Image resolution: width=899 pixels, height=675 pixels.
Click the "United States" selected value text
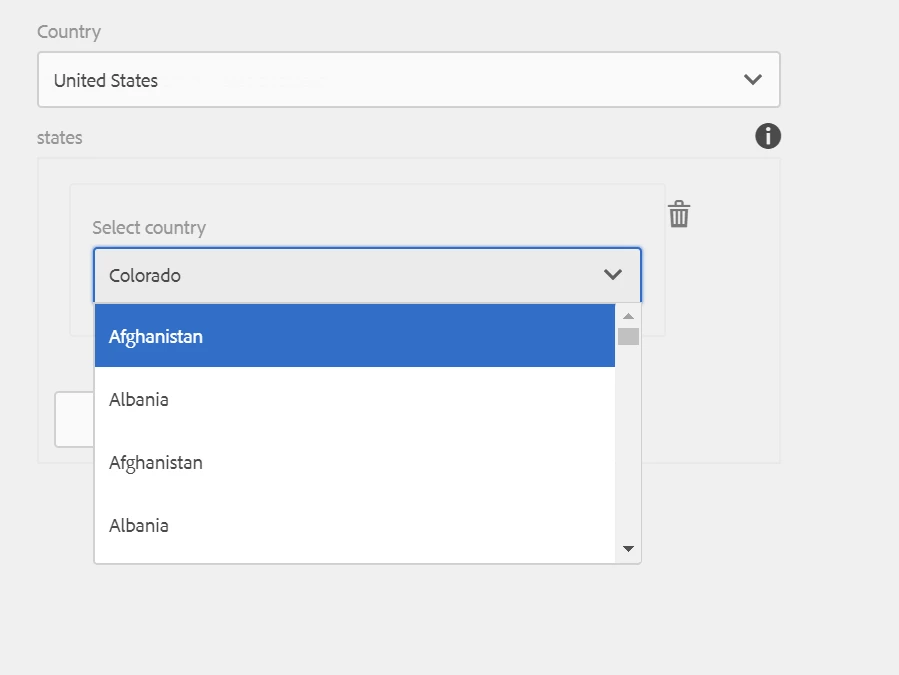105,80
